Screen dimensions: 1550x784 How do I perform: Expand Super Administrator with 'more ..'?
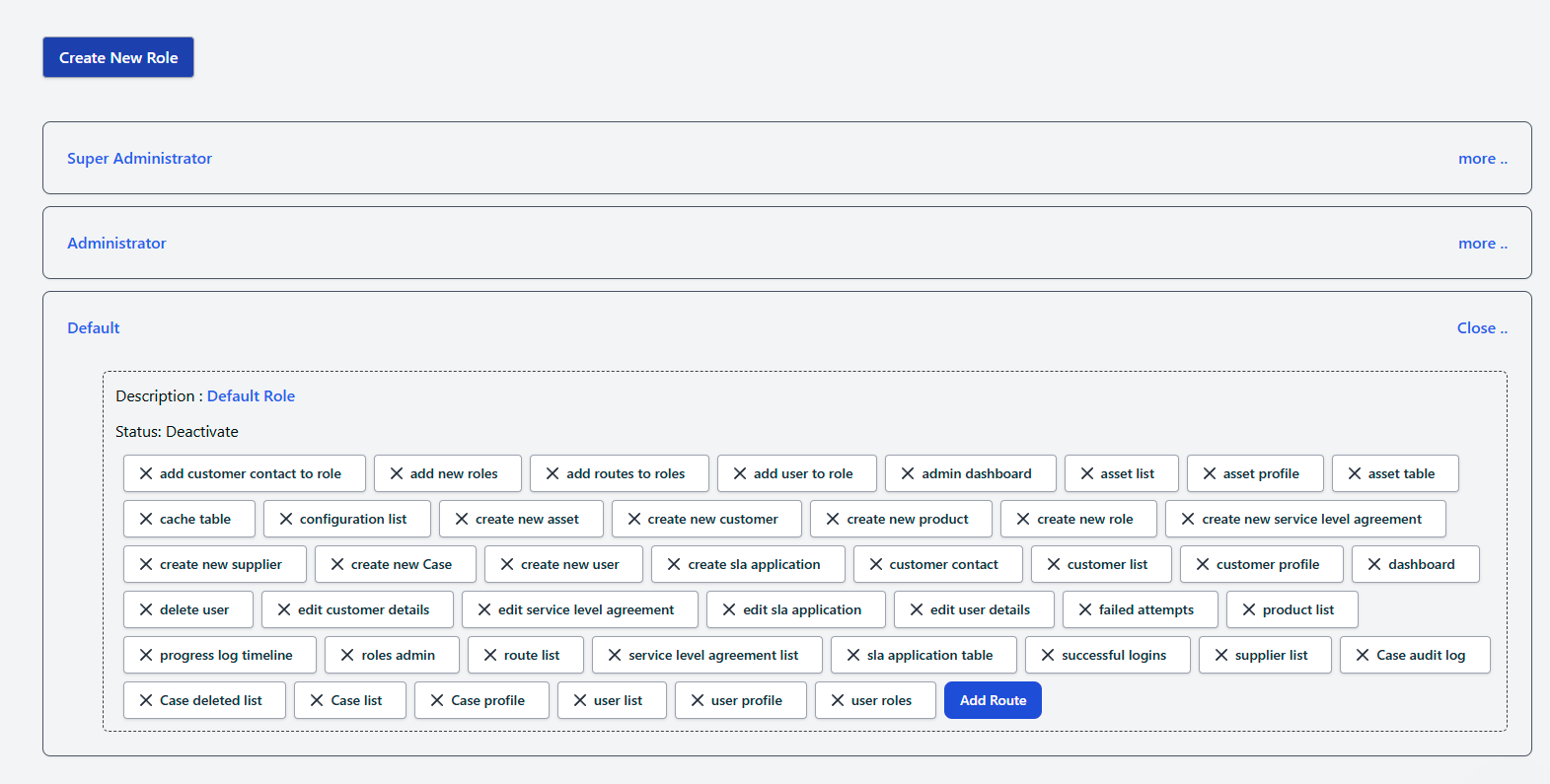coord(1482,159)
